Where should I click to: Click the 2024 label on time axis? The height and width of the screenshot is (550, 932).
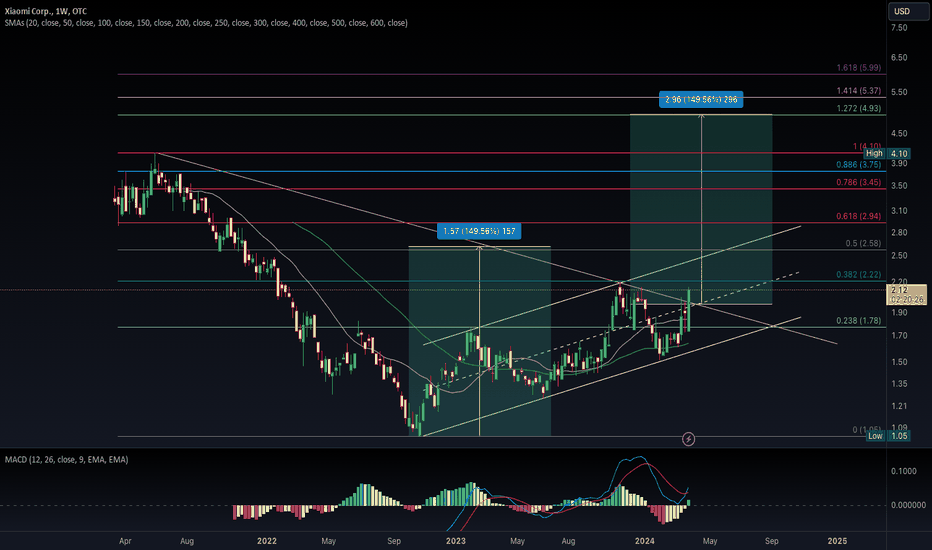(645, 540)
